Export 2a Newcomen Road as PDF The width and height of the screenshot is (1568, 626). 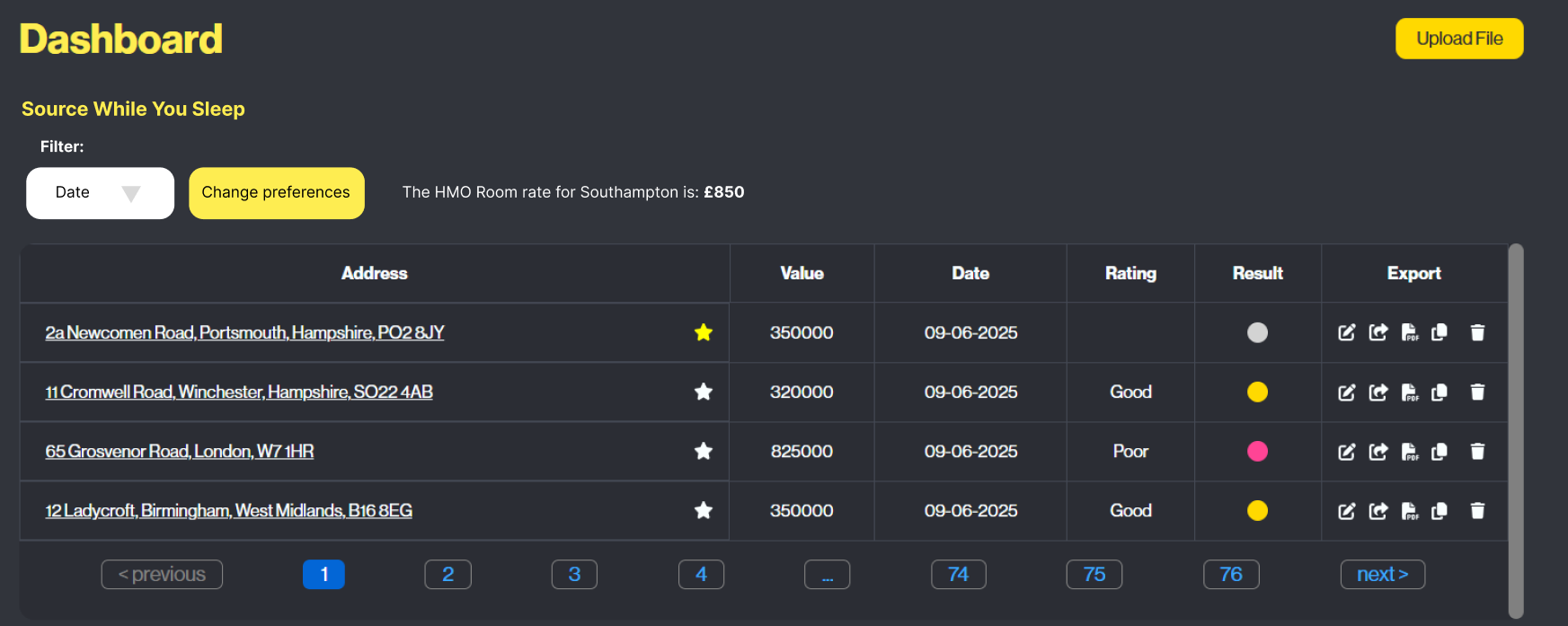coord(1410,332)
